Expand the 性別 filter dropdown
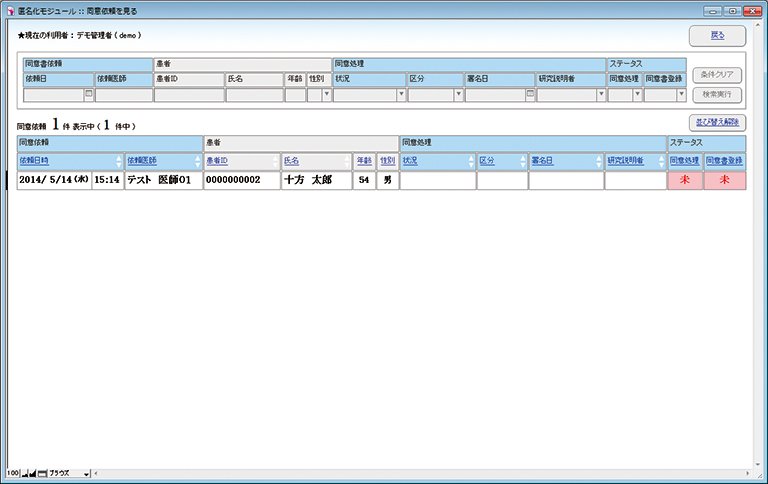768x484 pixels. (x=327, y=95)
